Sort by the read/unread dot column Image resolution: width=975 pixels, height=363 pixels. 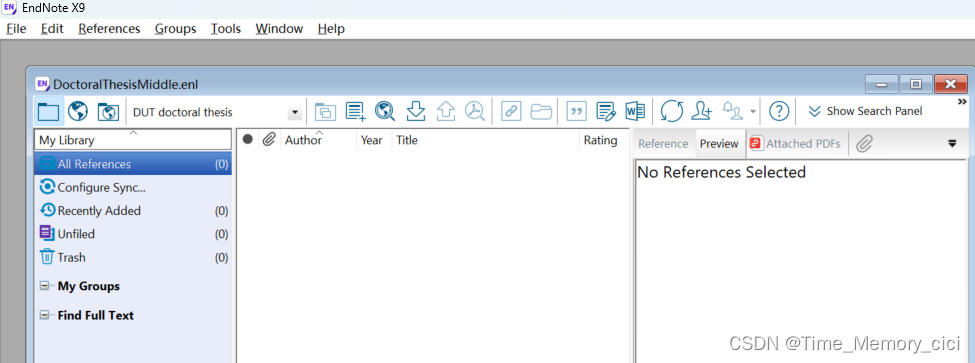click(x=247, y=140)
